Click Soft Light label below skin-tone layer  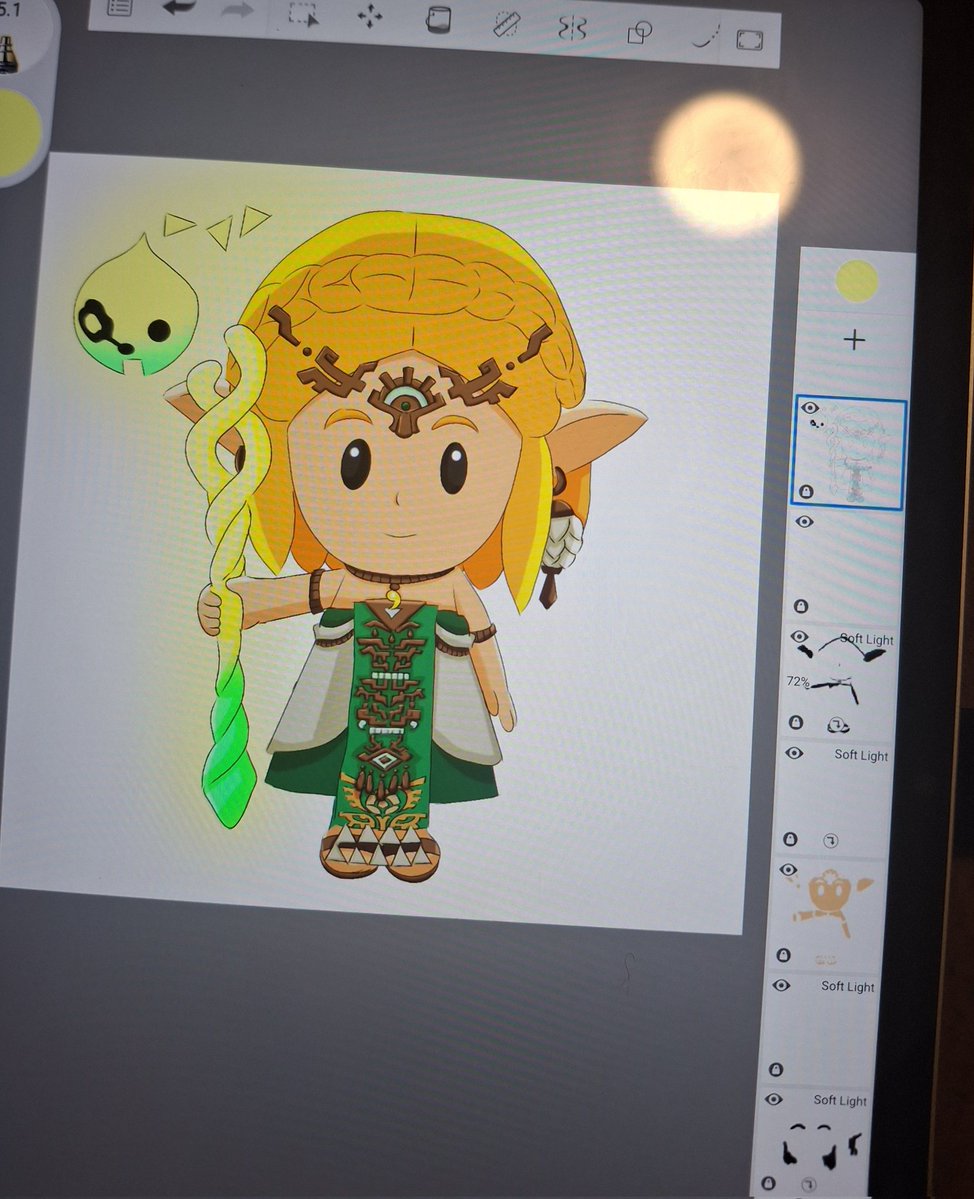click(848, 986)
